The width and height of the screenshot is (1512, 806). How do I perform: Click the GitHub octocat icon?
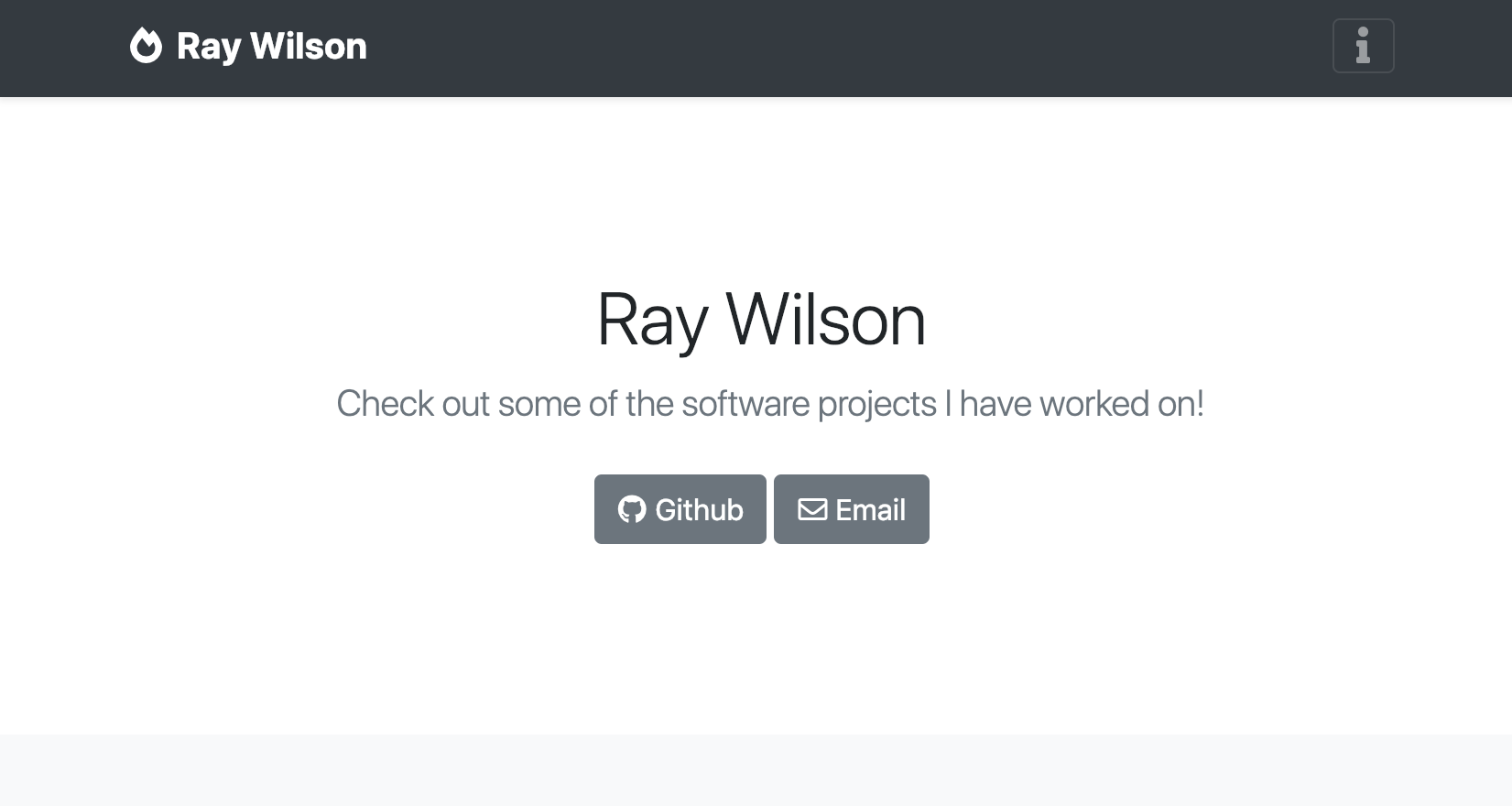click(x=632, y=509)
